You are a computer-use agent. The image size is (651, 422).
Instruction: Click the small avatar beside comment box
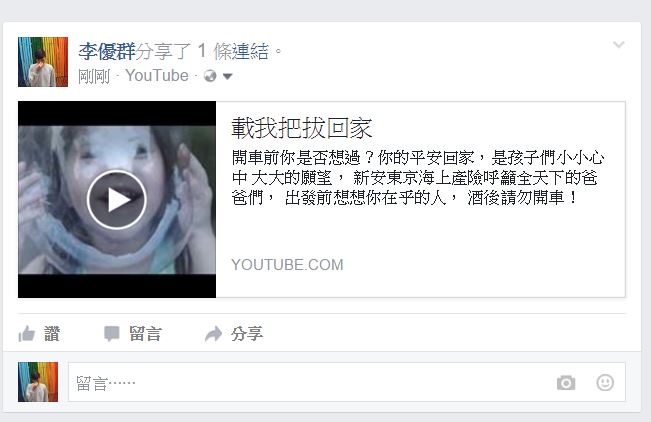point(38,382)
